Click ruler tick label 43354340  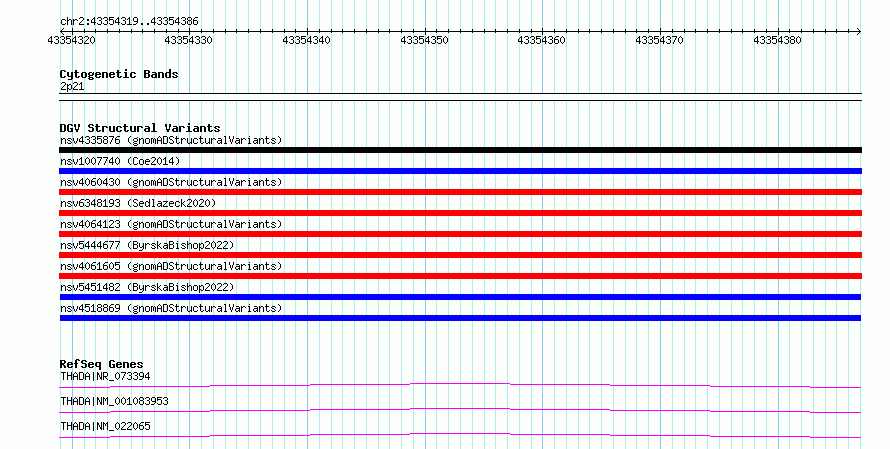click(x=307, y=40)
